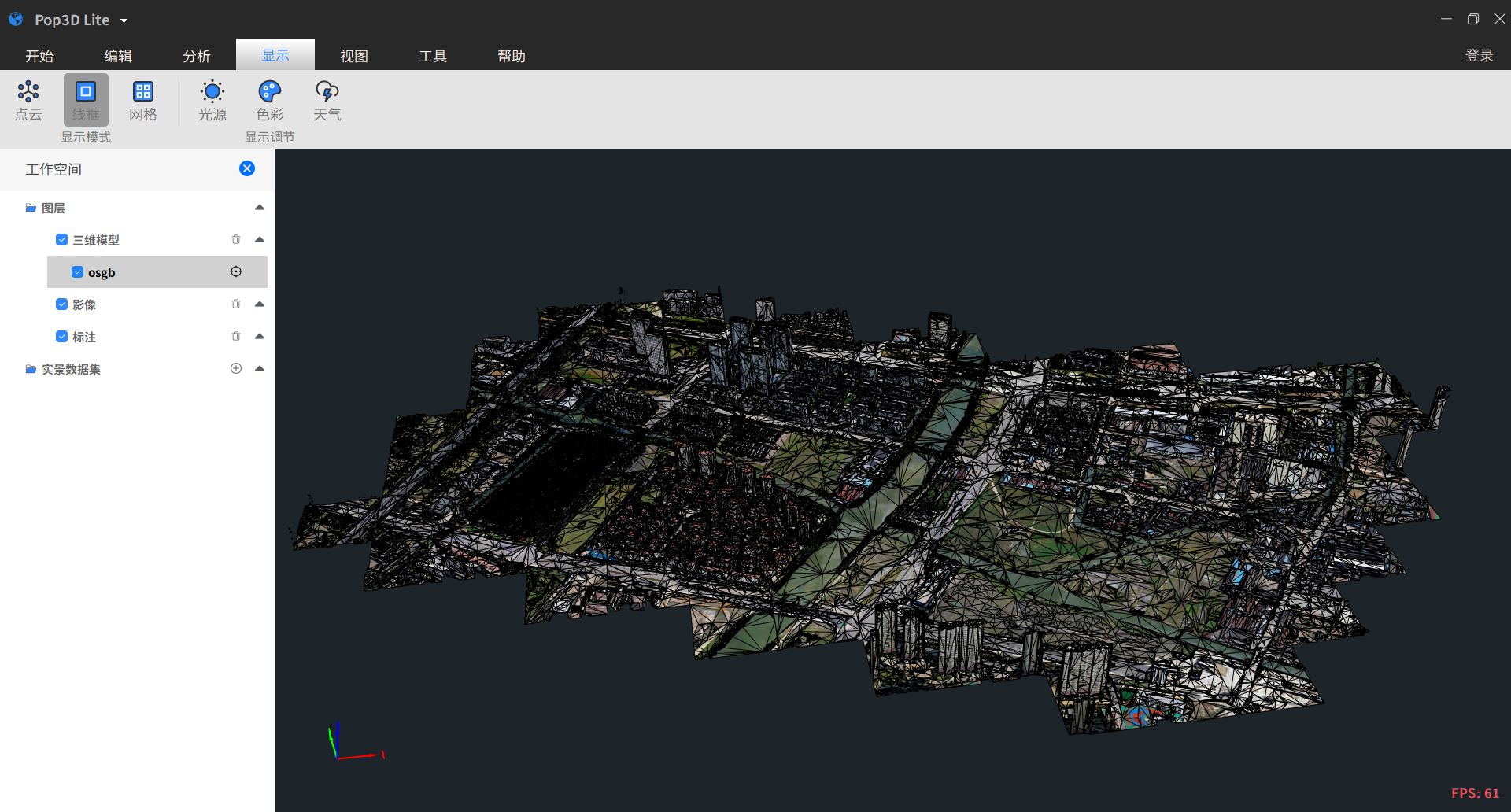
Task: Delete the 影像 layer group
Action: pyautogui.click(x=236, y=304)
